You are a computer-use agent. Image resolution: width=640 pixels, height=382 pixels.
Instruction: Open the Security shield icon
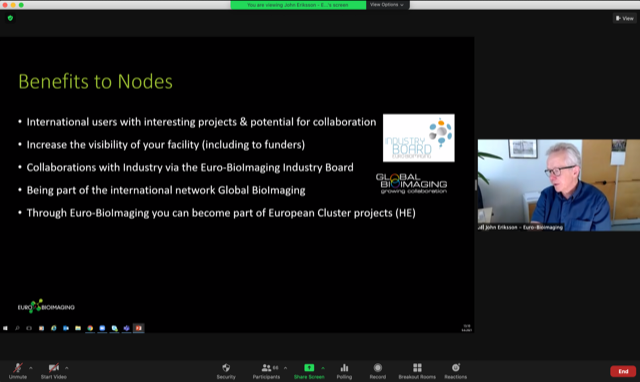226,368
